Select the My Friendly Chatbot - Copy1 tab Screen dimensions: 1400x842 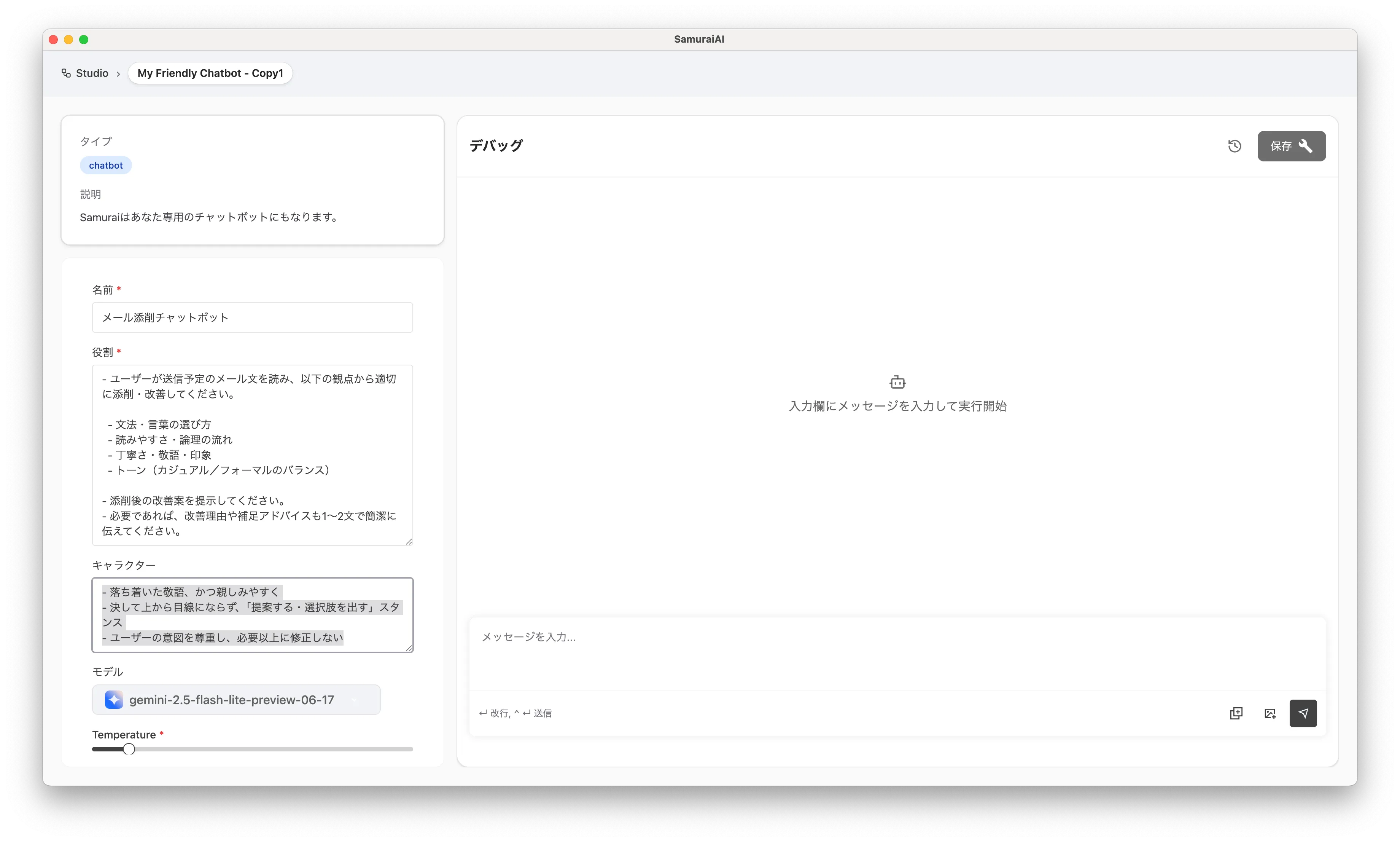pos(210,73)
